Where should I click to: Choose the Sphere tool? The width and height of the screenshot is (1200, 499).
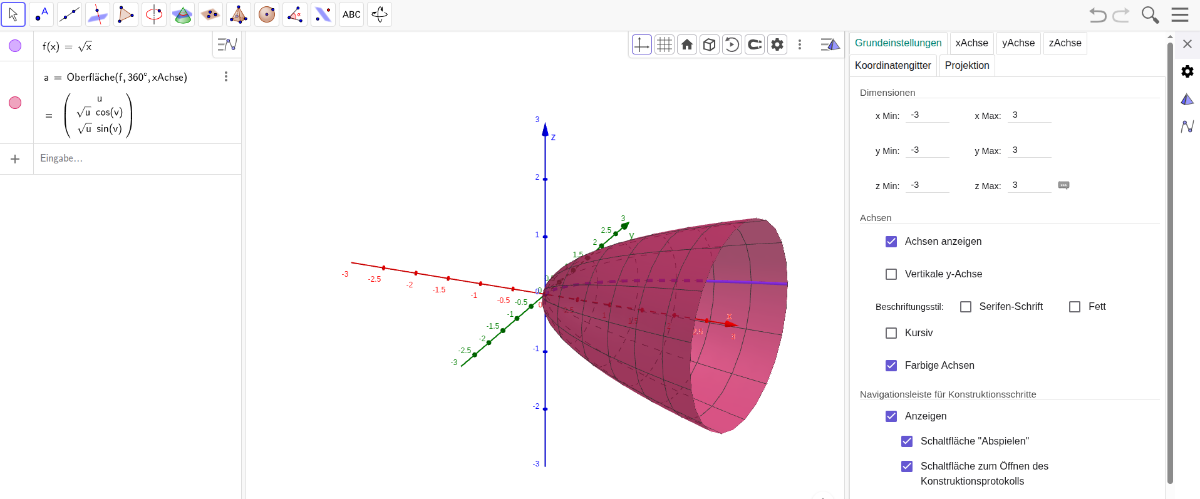(266, 14)
